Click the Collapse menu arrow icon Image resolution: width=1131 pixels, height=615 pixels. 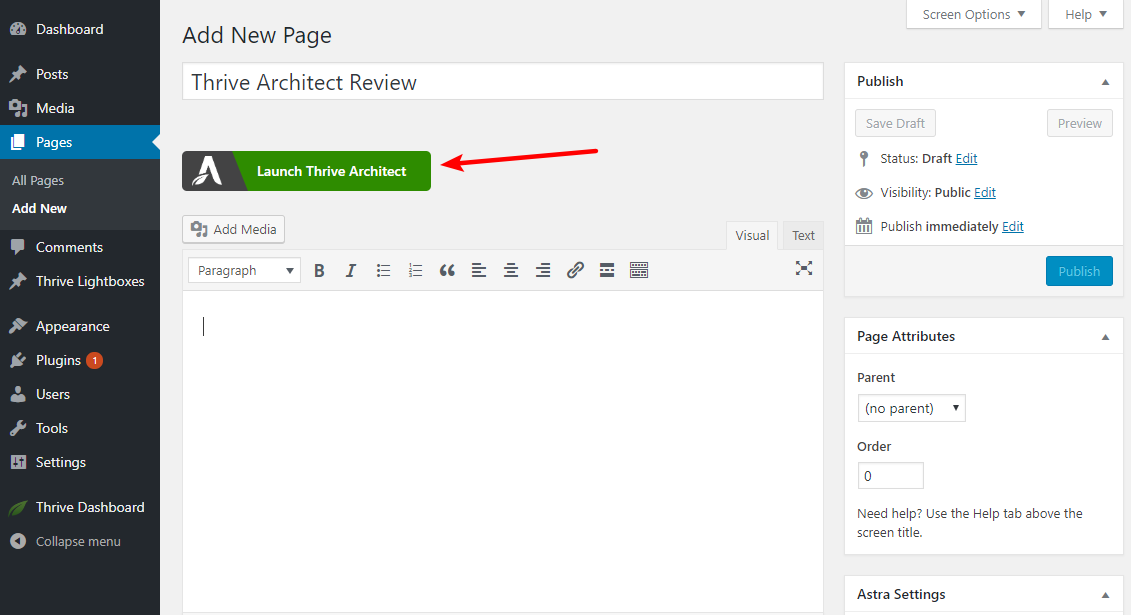coord(18,541)
